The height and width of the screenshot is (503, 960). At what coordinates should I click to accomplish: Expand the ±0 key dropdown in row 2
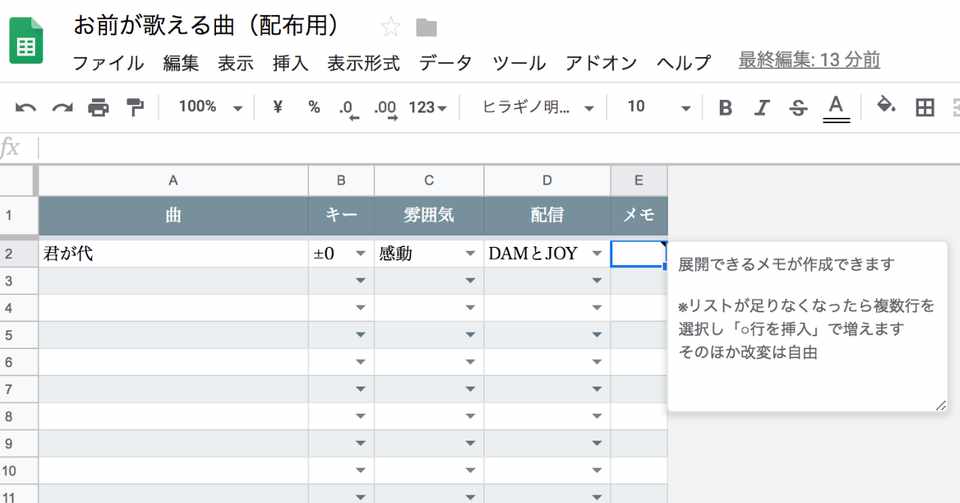coord(361,253)
